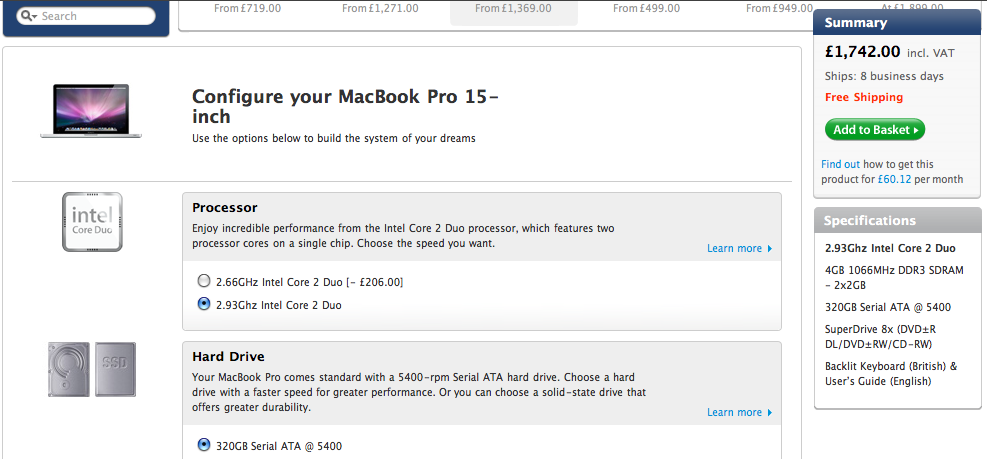
Task: Select 320GB Serial ATA @ 5400 drive
Action: pos(203,445)
